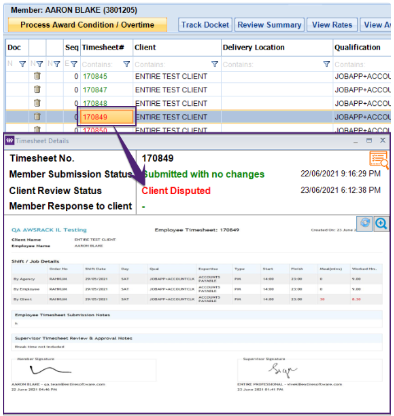Click the Client Contains filter field

point(172,64)
